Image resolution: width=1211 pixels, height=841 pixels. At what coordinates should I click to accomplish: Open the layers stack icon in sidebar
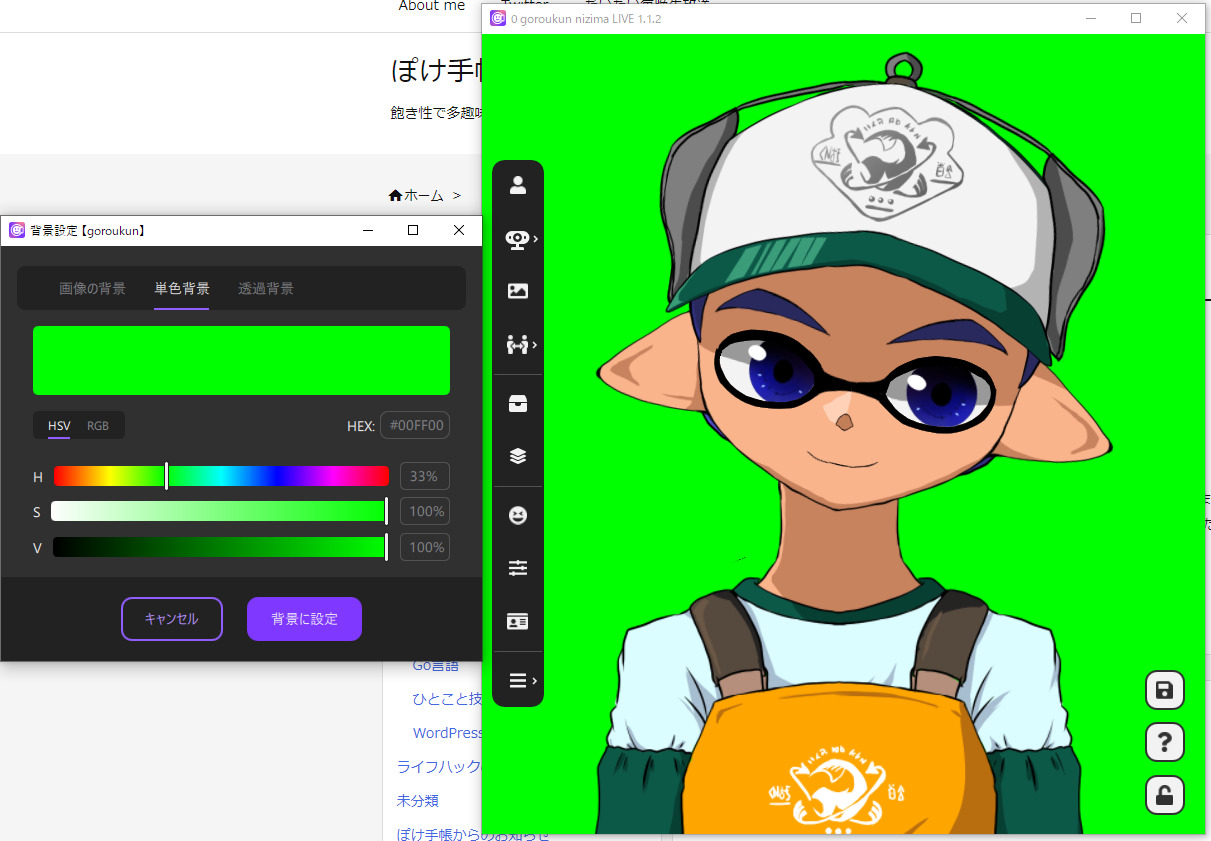click(x=518, y=456)
